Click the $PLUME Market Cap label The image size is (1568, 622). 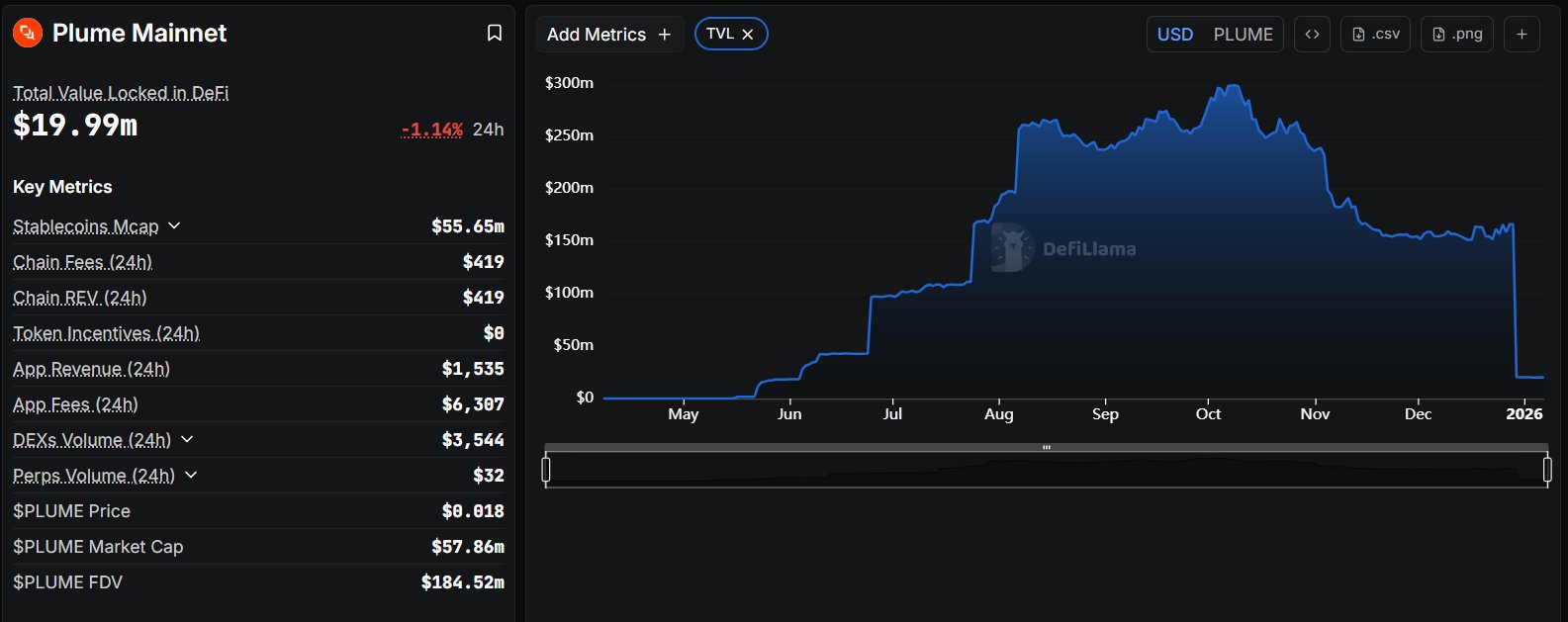pyautogui.click(x=98, y=547)
